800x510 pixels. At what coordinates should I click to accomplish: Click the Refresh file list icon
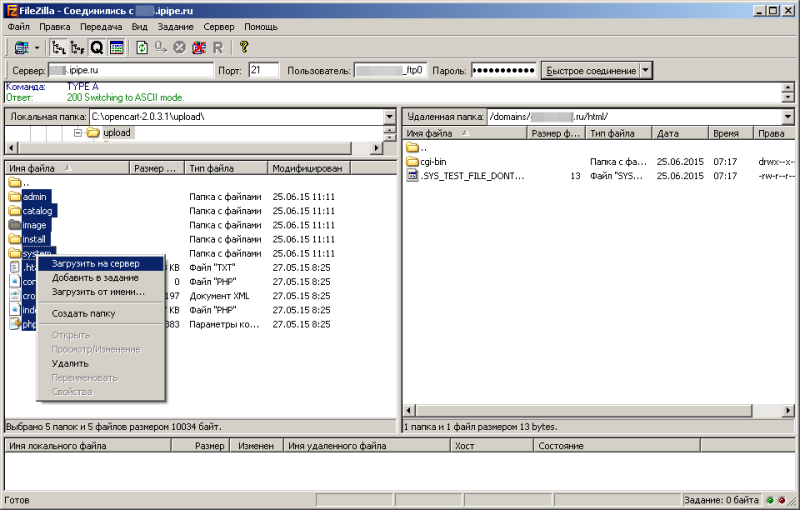pos(142,47)
